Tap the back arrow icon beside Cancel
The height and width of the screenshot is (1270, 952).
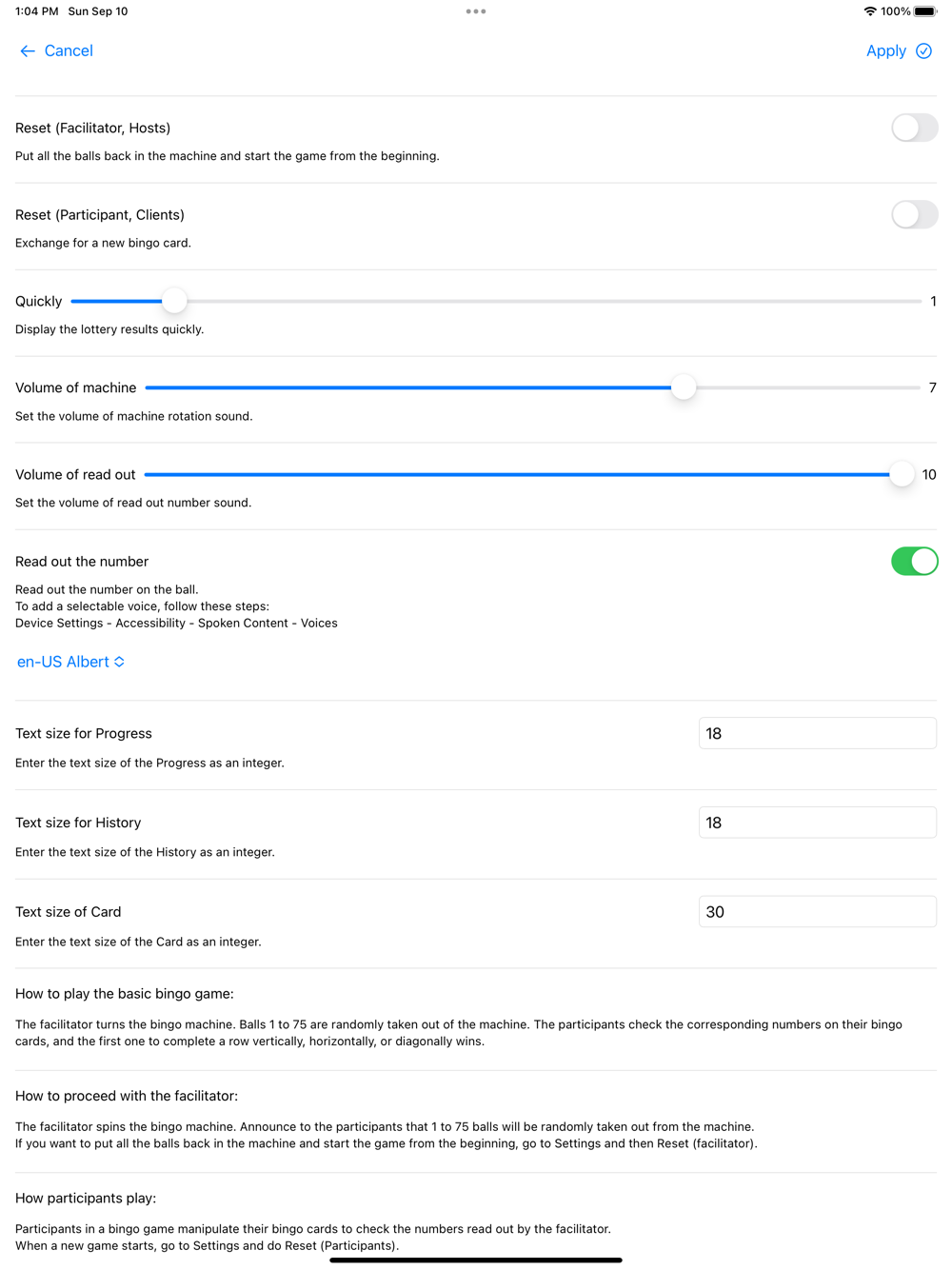tap(27, 51)
